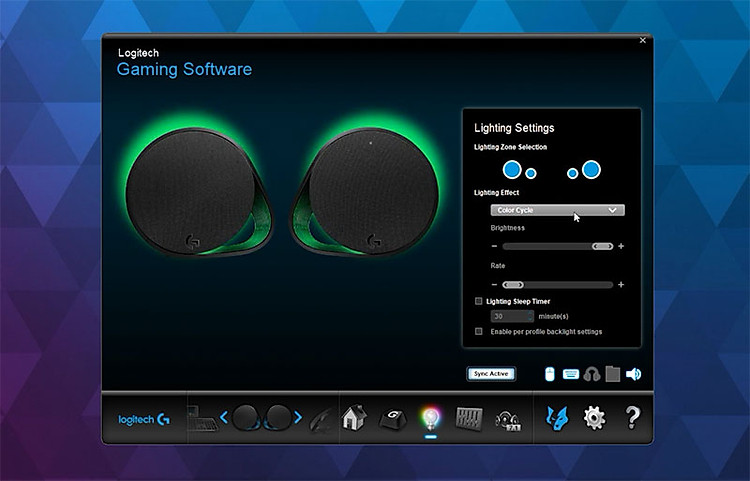Open the Home page icon
This screenshot has height=481, width=750.
click(354, 417)
